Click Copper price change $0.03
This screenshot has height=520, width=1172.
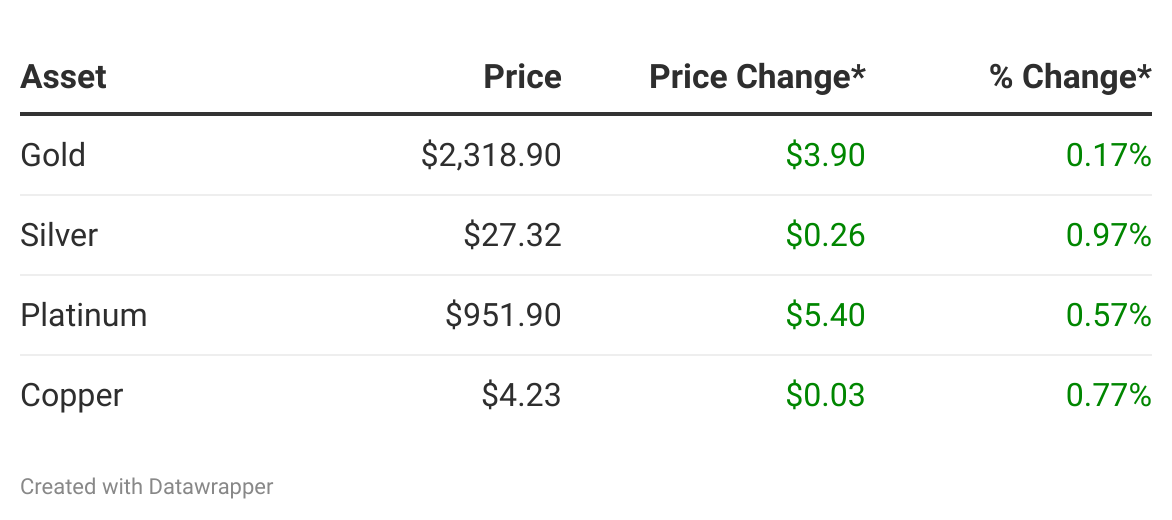tap(825, 395)
